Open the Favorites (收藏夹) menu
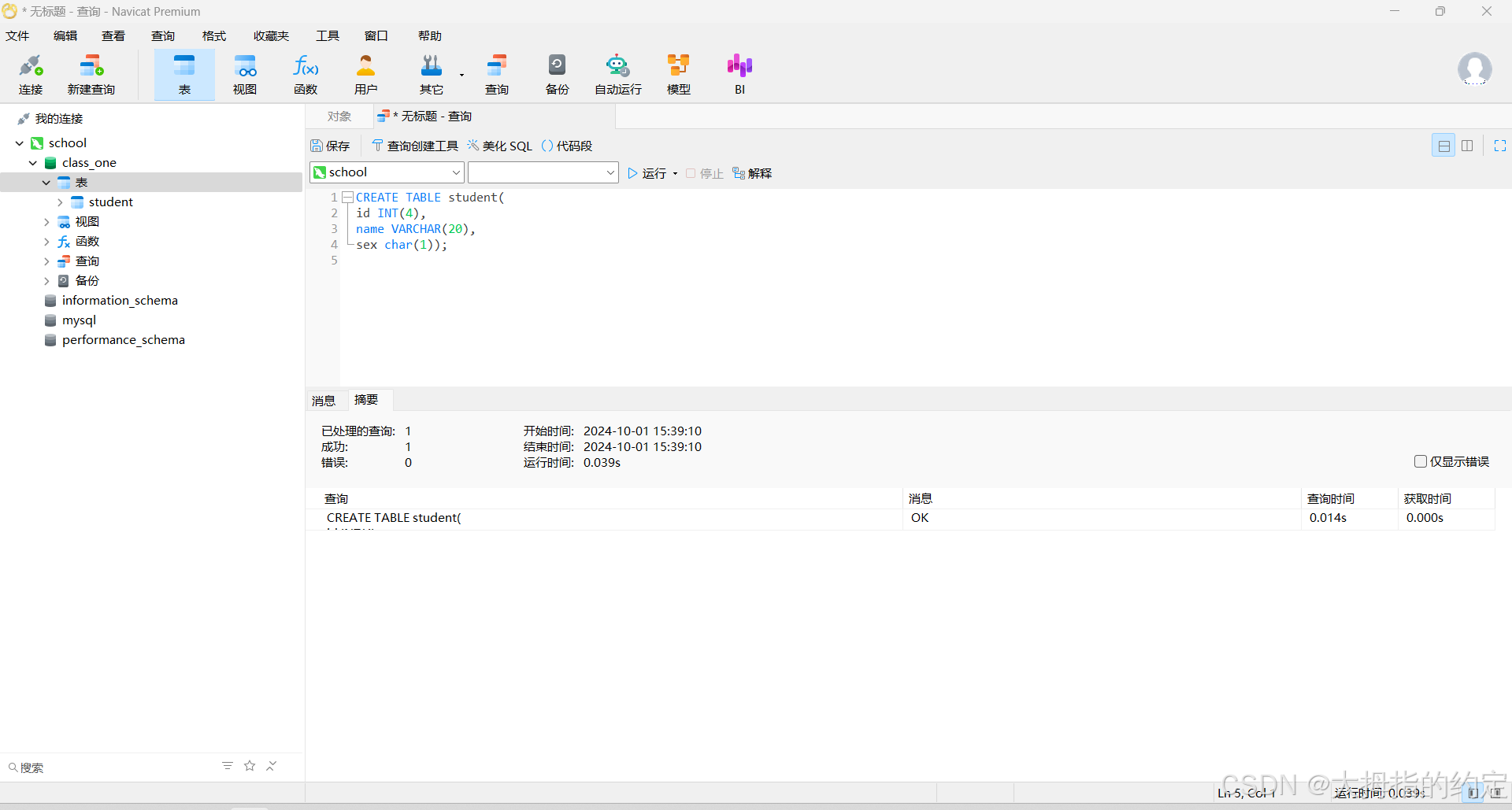The image size is (1512, 810). [x=271, y=36]
